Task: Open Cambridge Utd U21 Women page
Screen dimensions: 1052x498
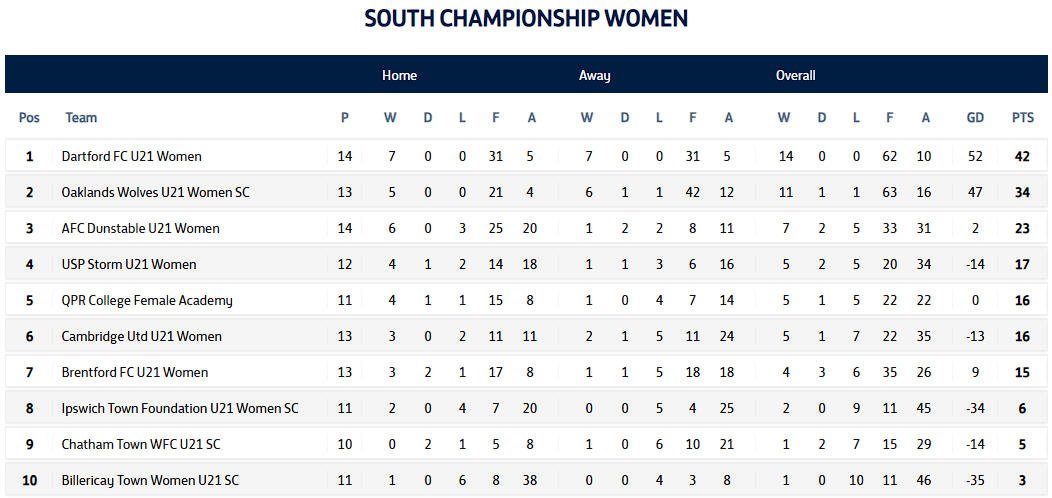Action: pos(141,336)
